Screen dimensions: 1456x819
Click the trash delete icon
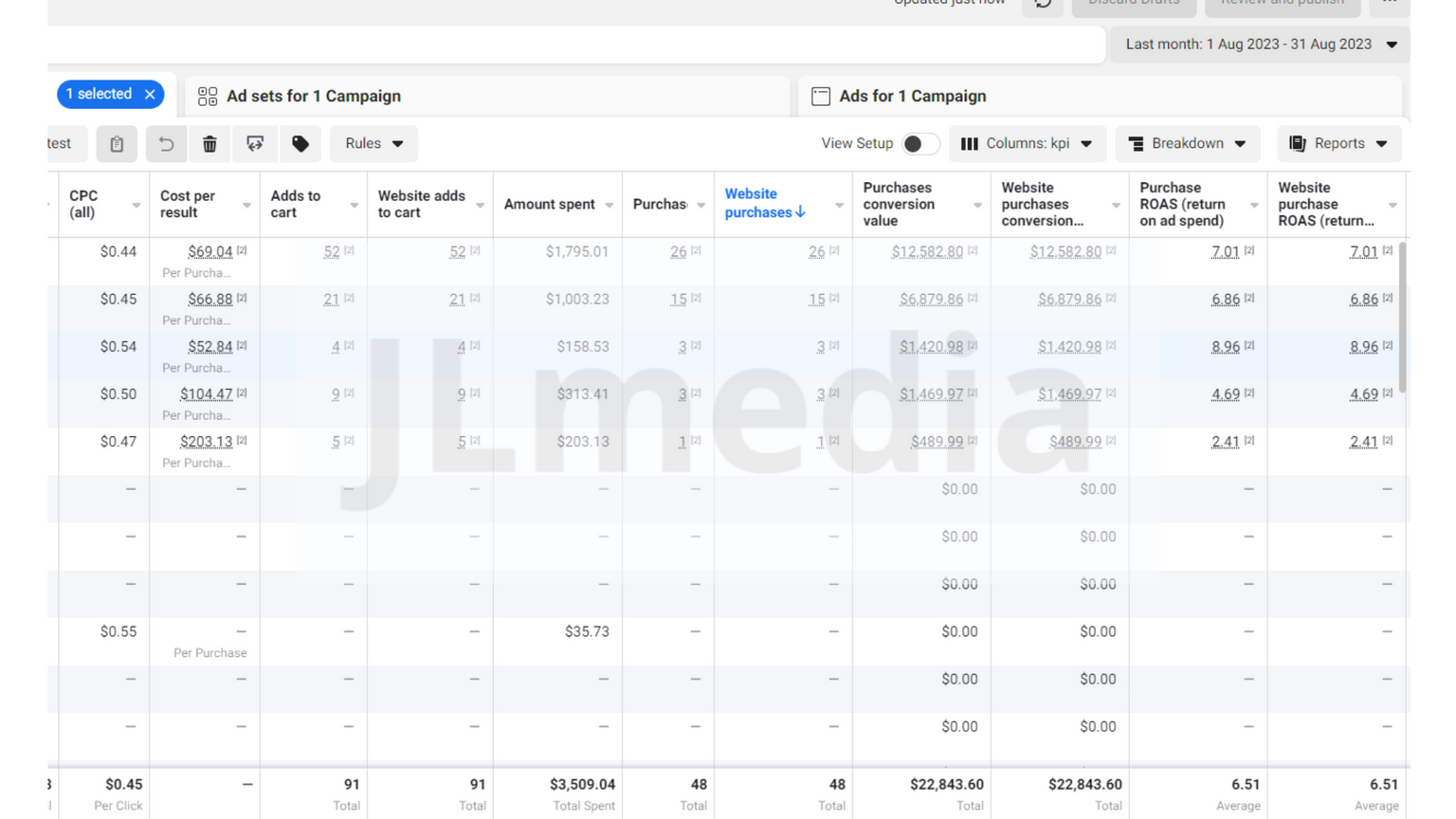(x=209, y=144)
